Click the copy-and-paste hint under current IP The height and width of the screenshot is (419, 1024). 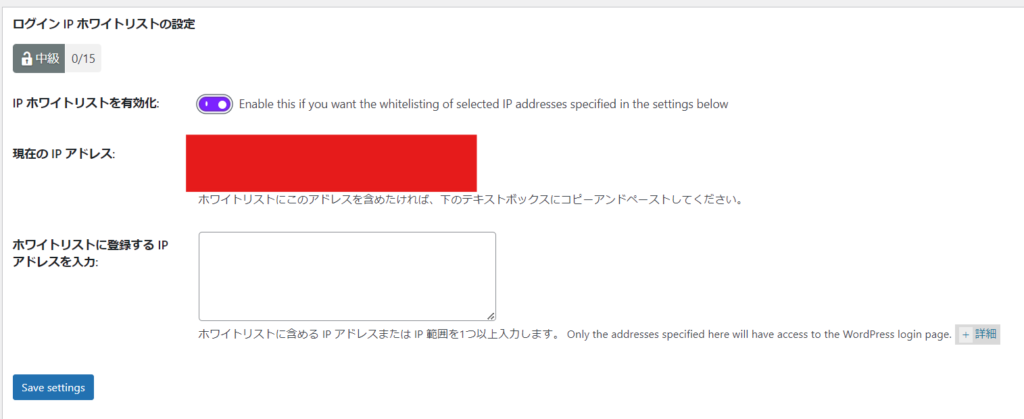470,199
